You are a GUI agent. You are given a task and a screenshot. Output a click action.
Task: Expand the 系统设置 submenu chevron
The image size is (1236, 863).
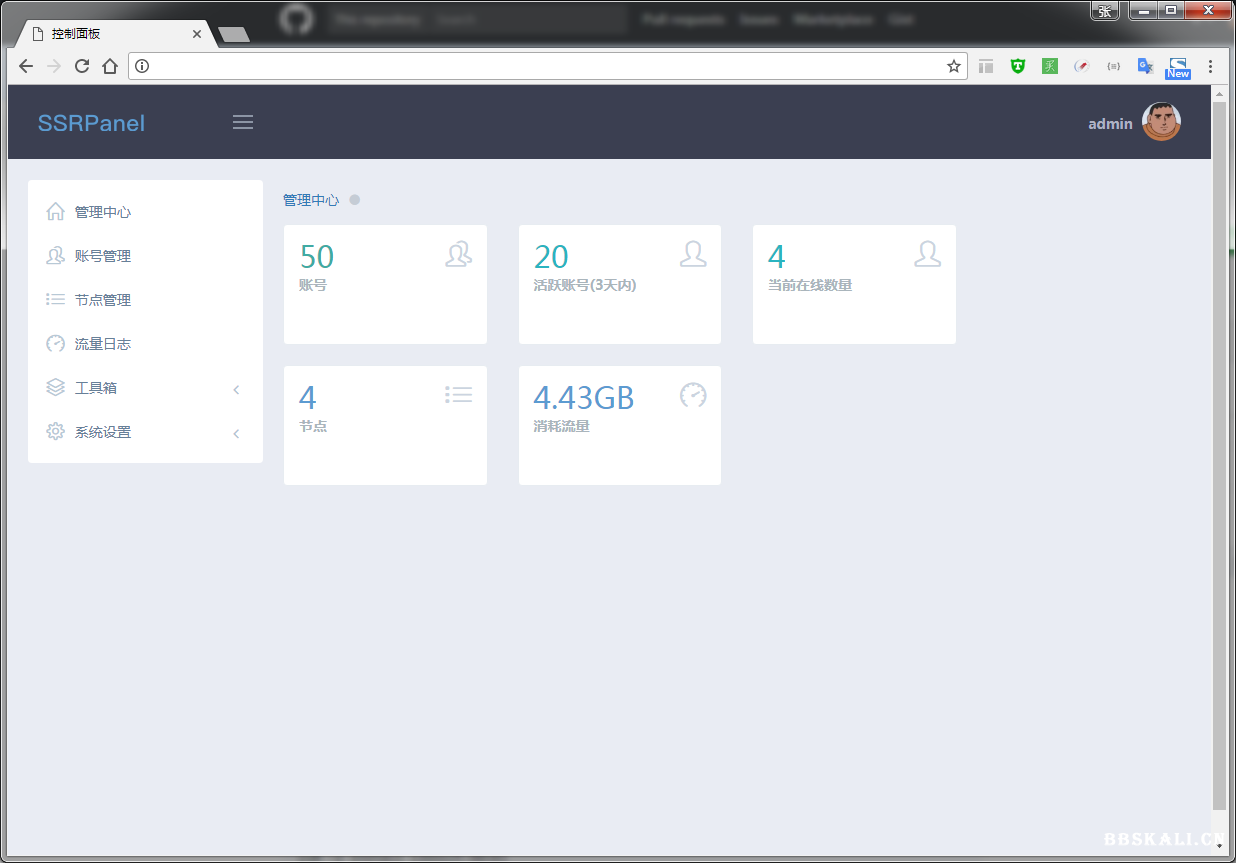pyautogui.click(x=237, y=433)
